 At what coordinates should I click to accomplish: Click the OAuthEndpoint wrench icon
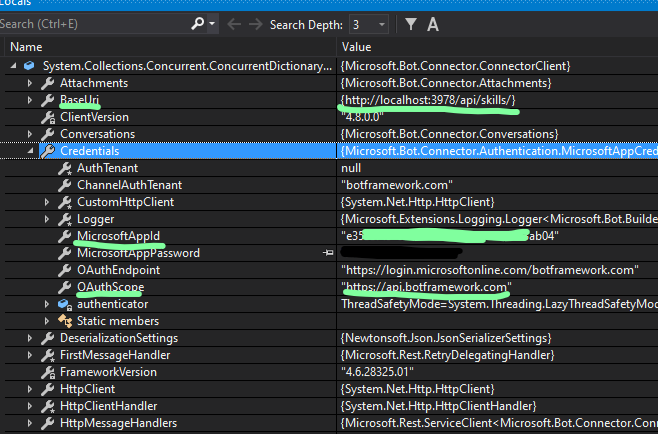(x=64, y=270)
